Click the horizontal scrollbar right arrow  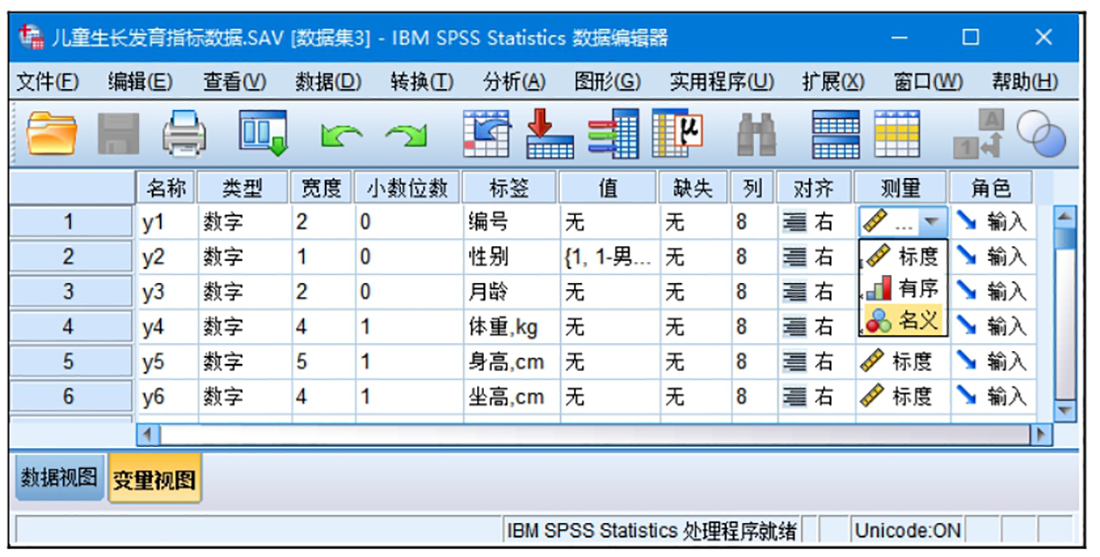pos(1041,435)
